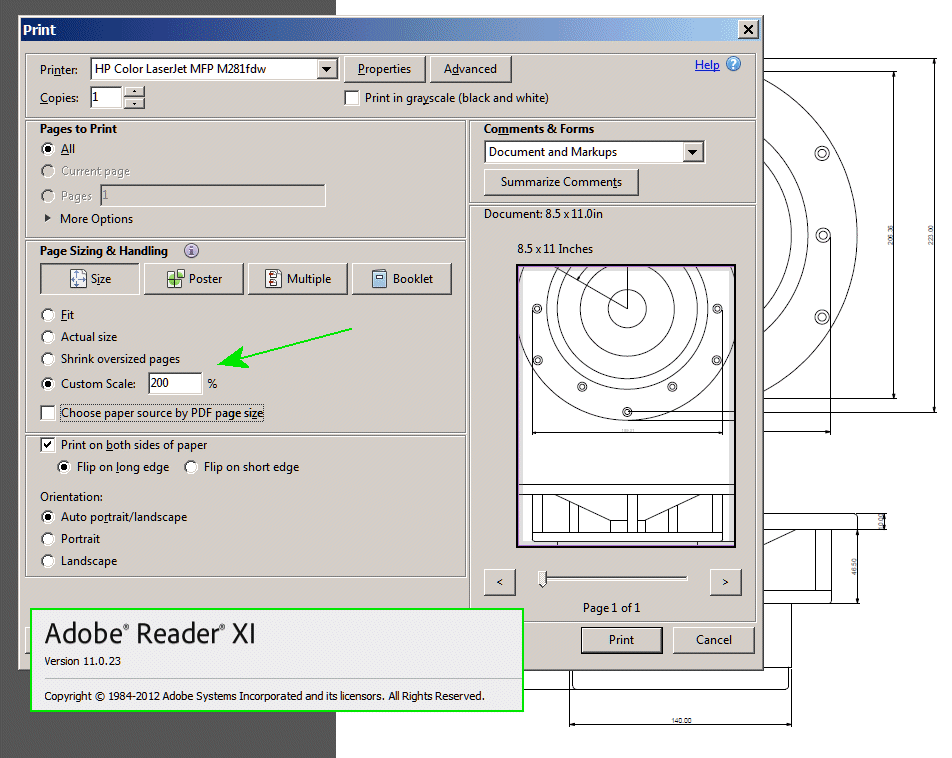Viewport: 952px width, 758px height.
Task: Select the Multiple pages per sheet button
Action: 298,279
